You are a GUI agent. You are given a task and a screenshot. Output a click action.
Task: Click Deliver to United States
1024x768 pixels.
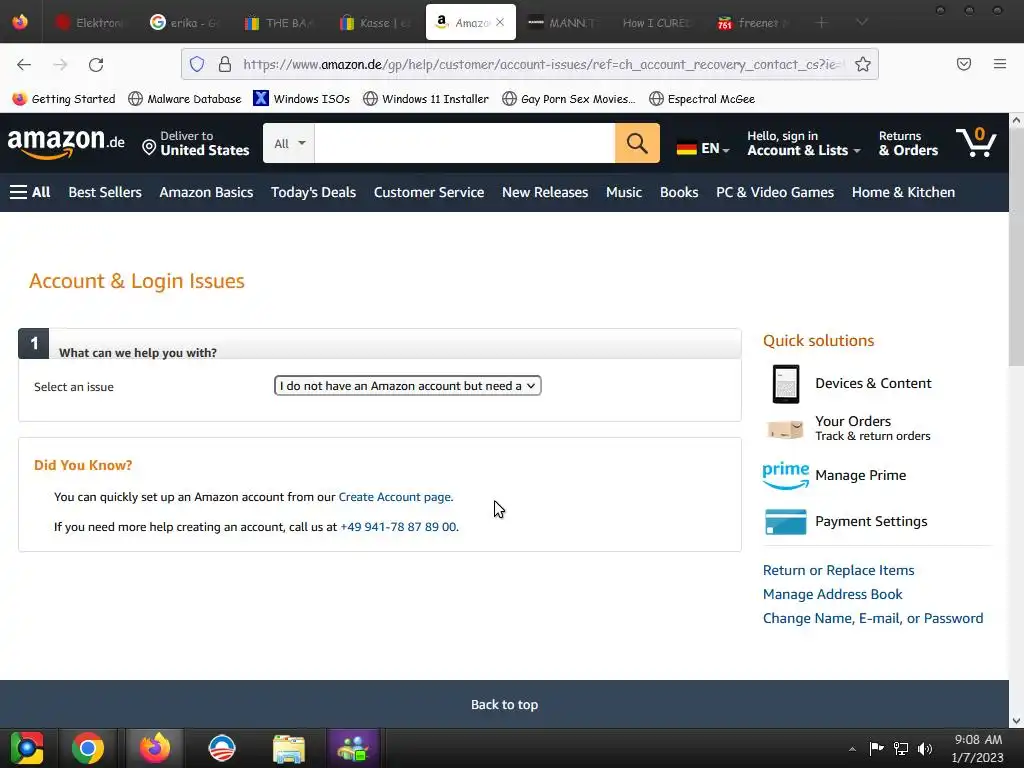(x=196, y=143)
